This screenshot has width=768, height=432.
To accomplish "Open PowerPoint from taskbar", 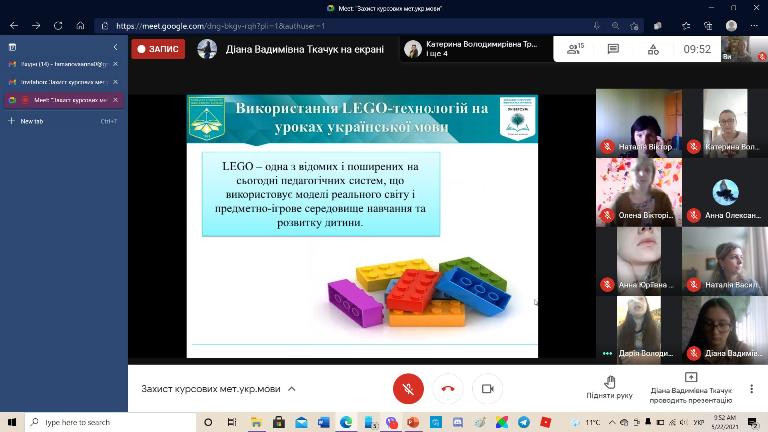I will tap(413, 422).
